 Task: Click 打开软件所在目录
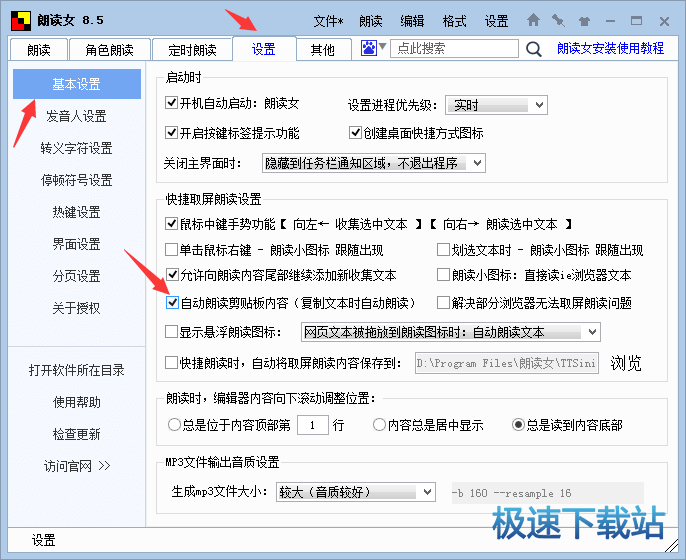(77, 370)
